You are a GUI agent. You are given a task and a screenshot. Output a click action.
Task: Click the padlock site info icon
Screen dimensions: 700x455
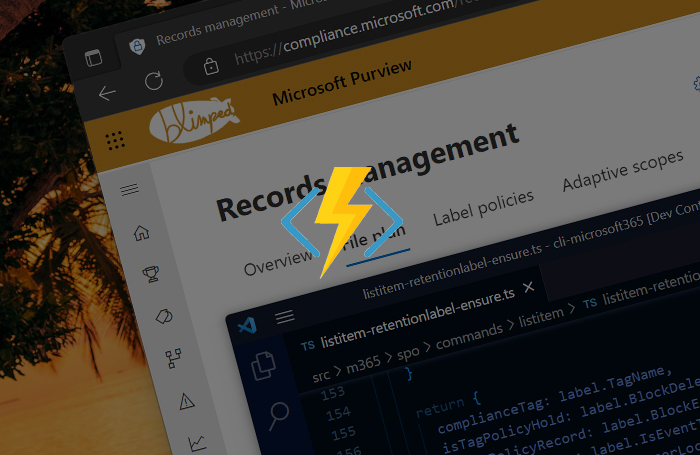point(211,67)
